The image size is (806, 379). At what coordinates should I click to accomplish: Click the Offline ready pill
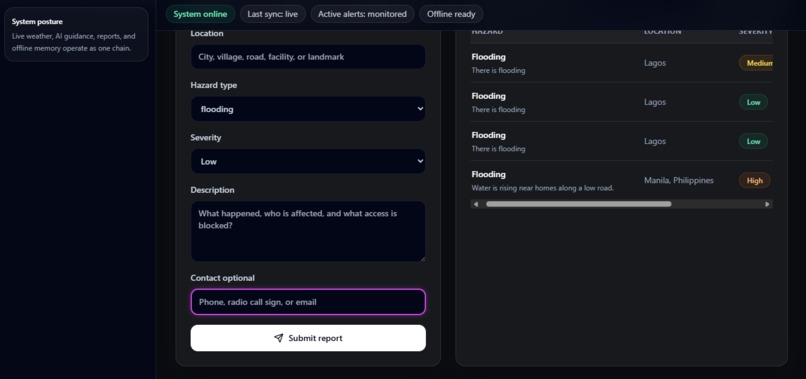(451, 14)
